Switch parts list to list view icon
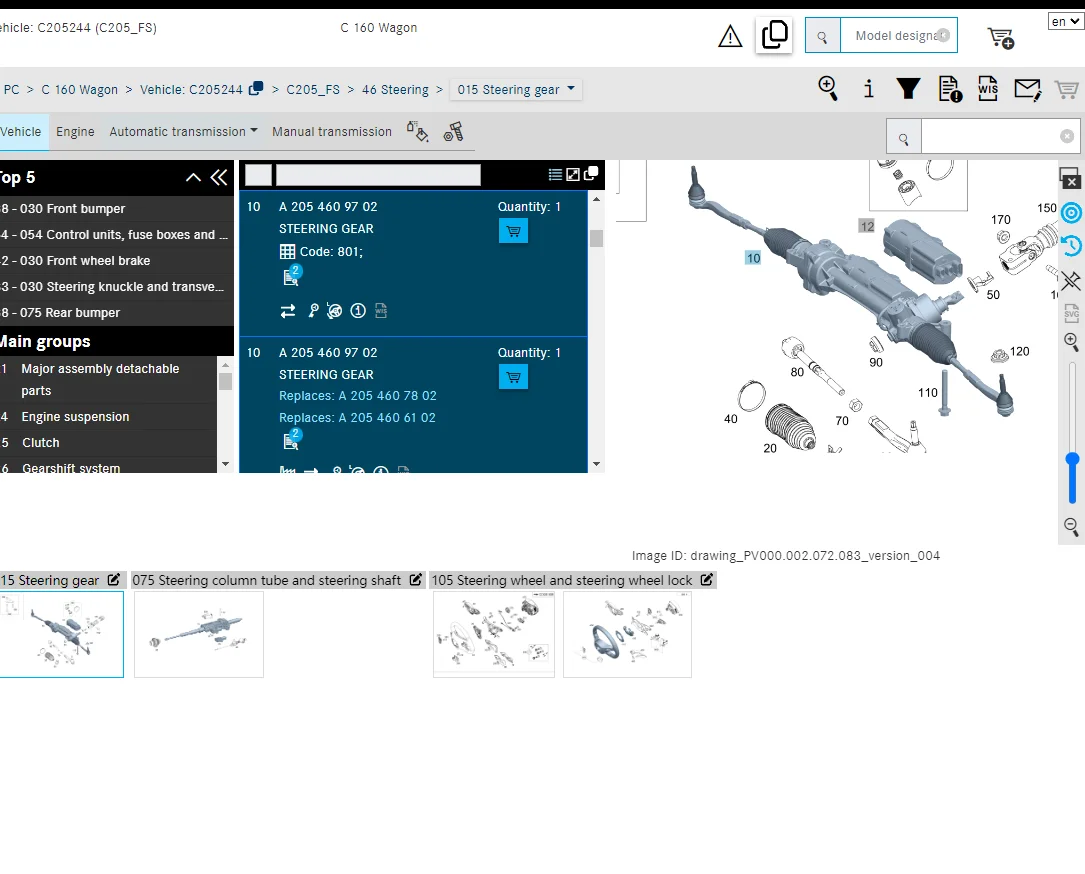Image resolution: width=1085 pixels, height=874 pixels. 555,174
